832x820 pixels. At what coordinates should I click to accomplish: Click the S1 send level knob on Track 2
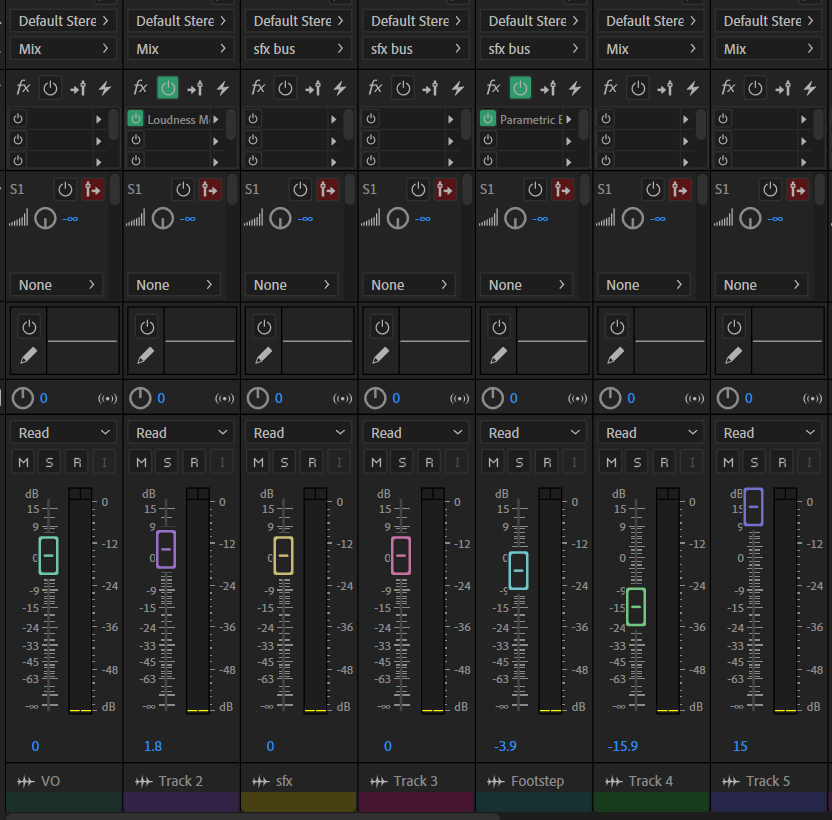tap(162, 218)
